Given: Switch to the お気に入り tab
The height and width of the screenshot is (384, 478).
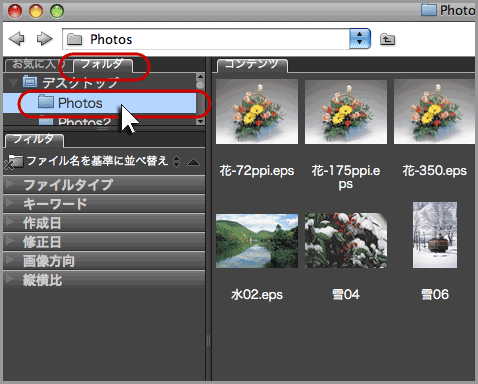Looking at the screenshot, I should (x=38, y=64).
